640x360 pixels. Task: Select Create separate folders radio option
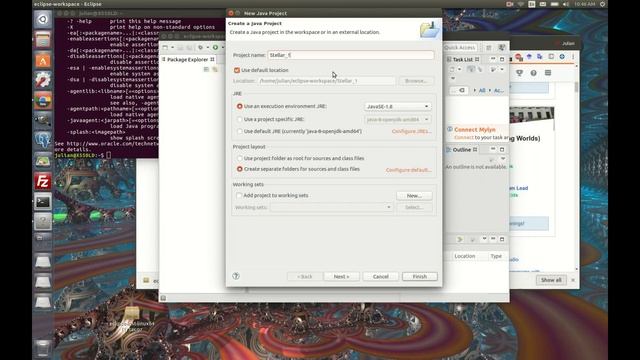pos(240,169)
